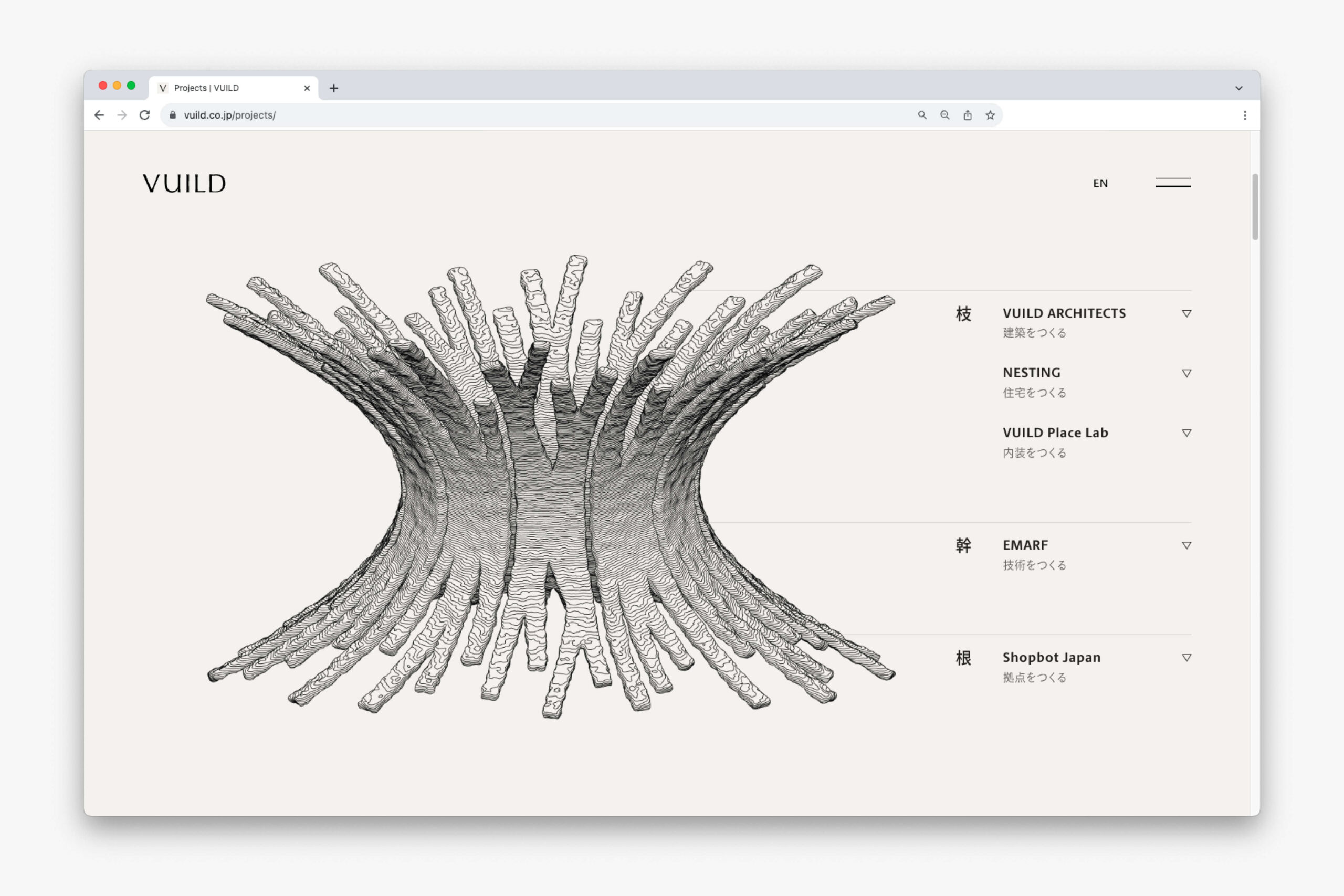Click the search magnifier in address bar
This screenshot has width=1344, height=896.
[922, 115]
